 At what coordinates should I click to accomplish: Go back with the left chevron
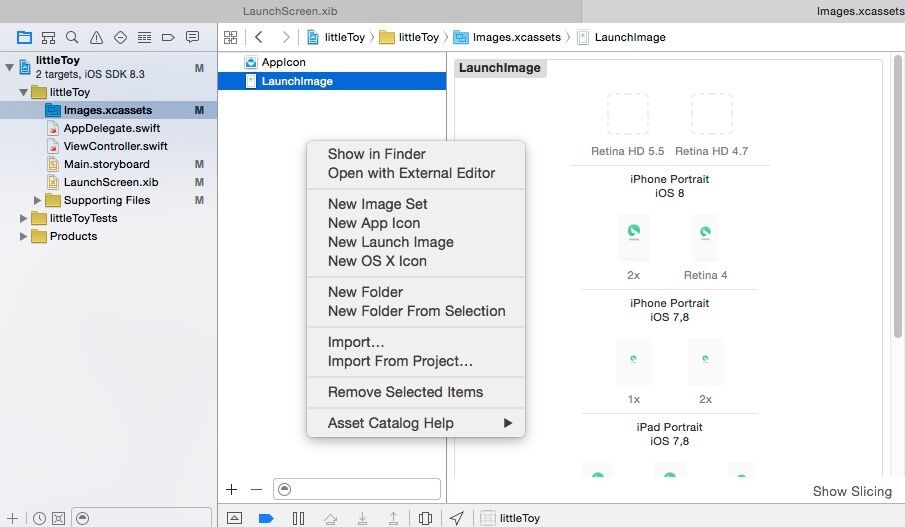coord(259,37)
